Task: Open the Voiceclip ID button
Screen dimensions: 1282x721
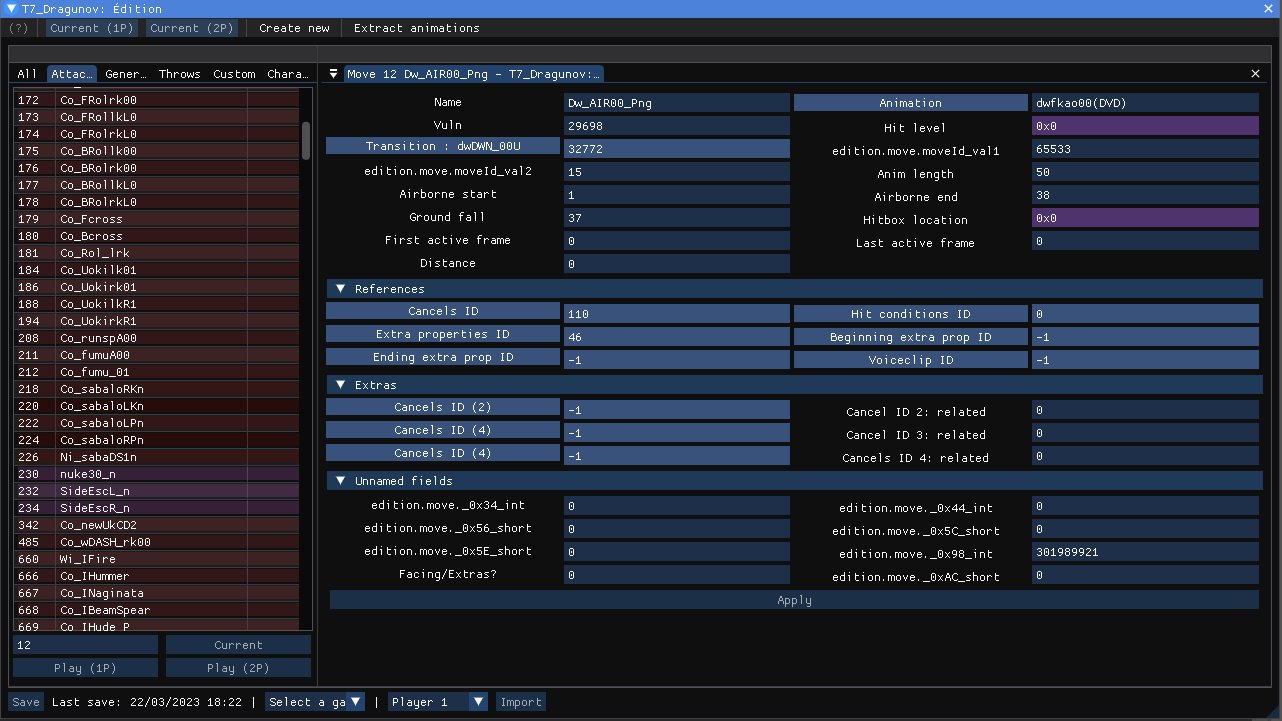Action: [x=910, y=360]
